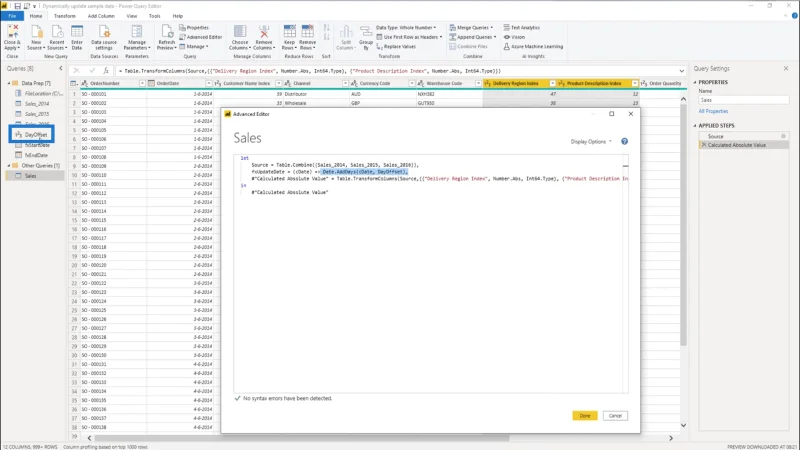Click the Remove Columns icon
800x450 pixels.
pos(264,32)
